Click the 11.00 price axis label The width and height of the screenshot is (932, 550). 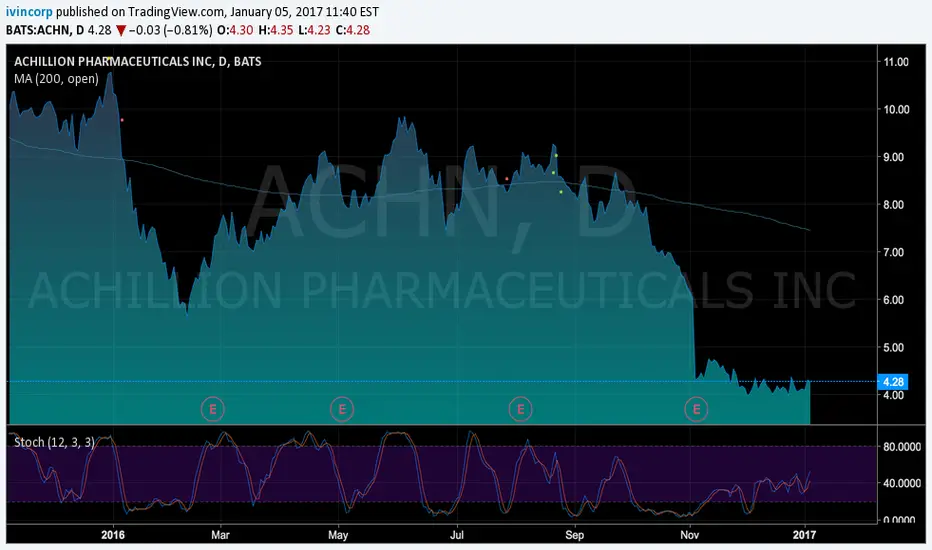[x=896, y=62]
